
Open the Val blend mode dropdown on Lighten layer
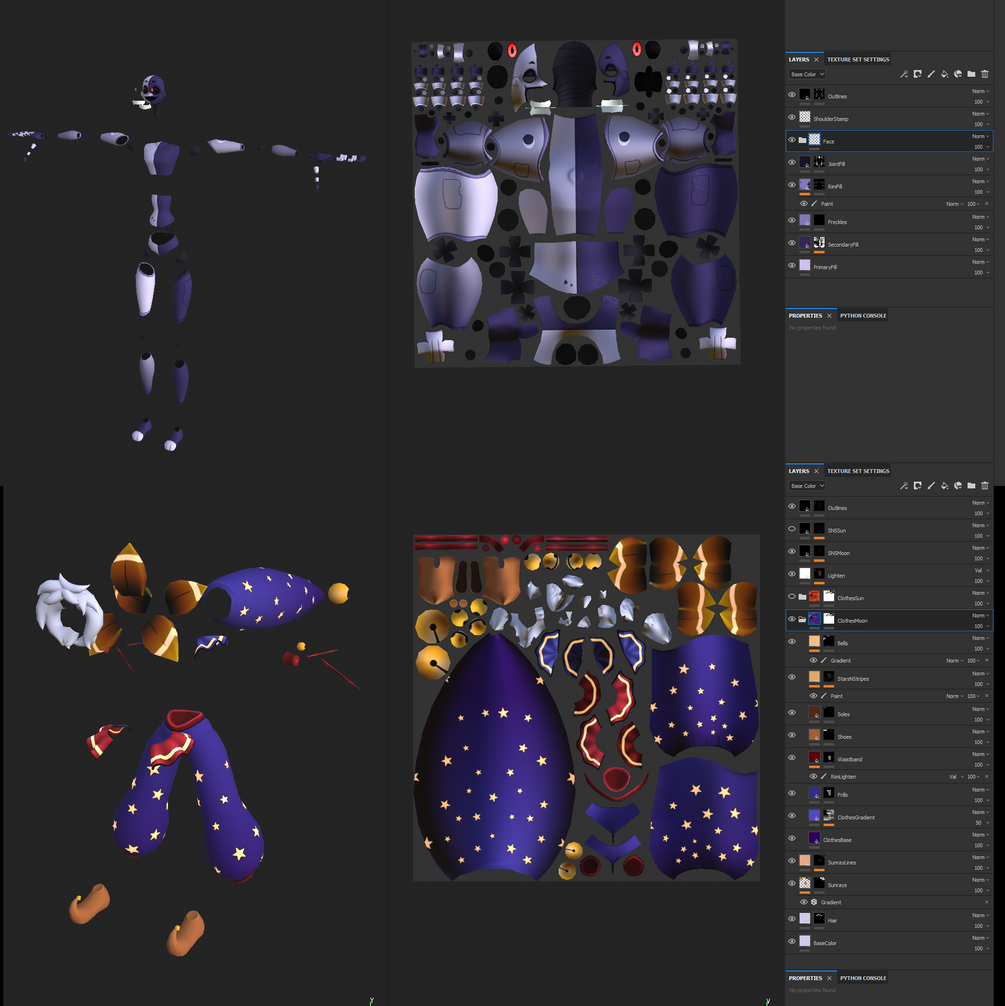pos(982,570)
